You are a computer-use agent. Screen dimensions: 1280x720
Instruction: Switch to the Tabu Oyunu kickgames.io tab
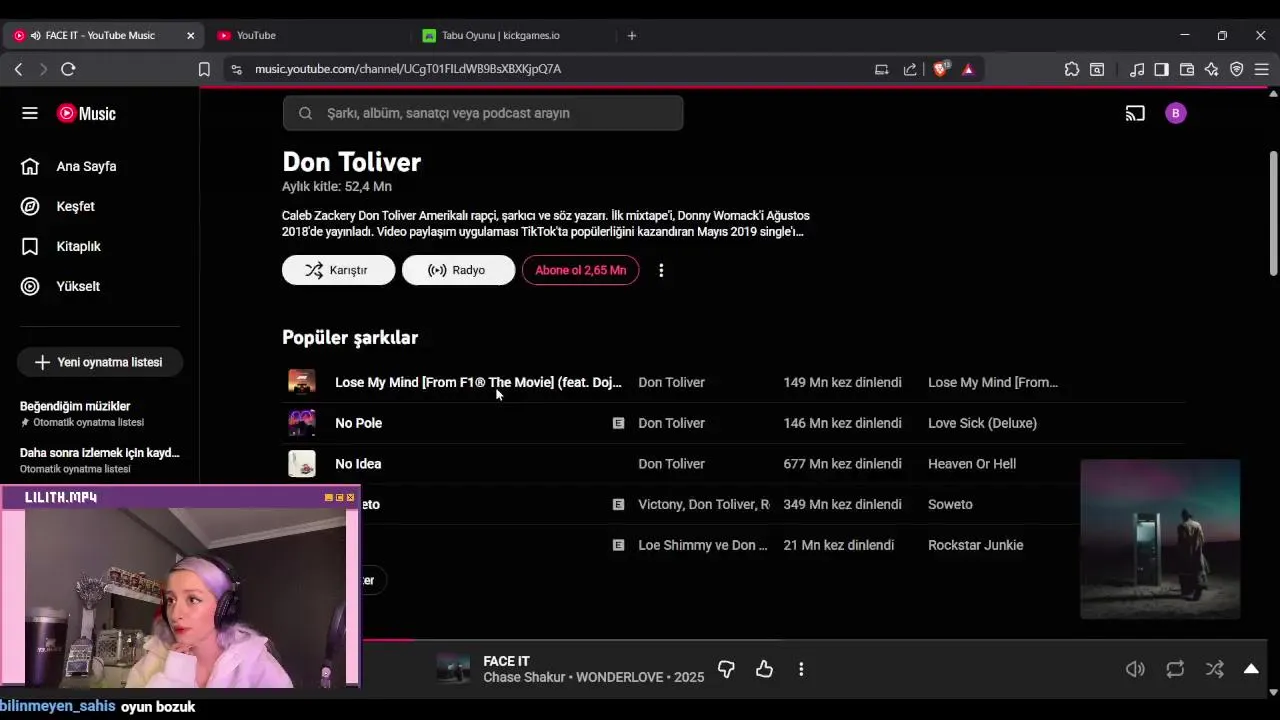(x=500, y=35)
